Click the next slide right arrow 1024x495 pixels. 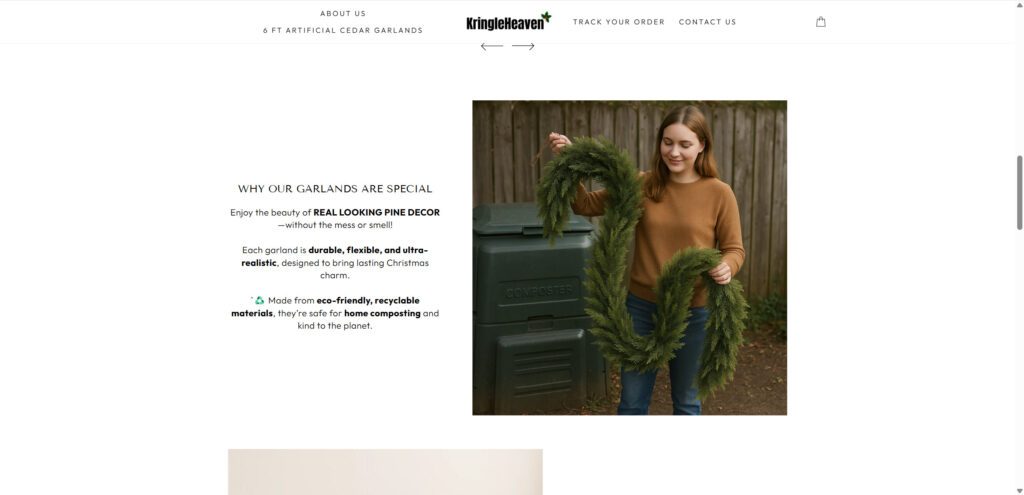[523, 46]
